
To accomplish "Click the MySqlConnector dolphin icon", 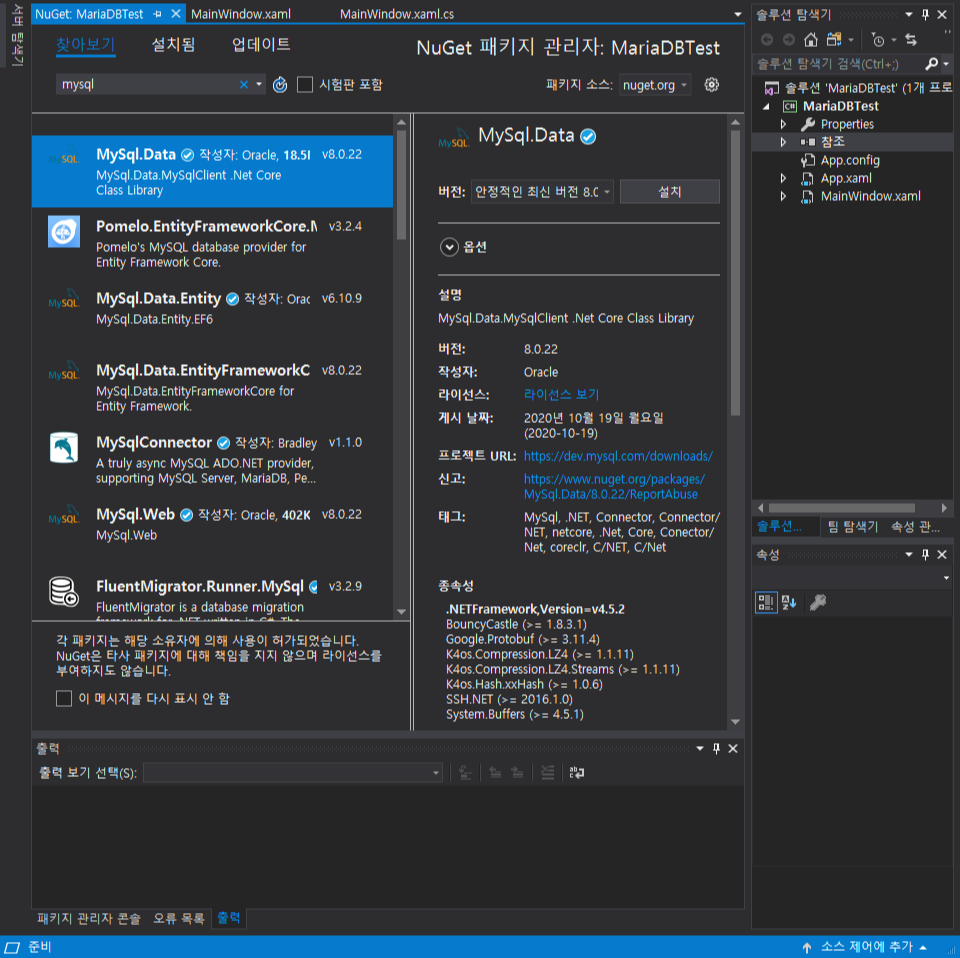I will [64, 447].
